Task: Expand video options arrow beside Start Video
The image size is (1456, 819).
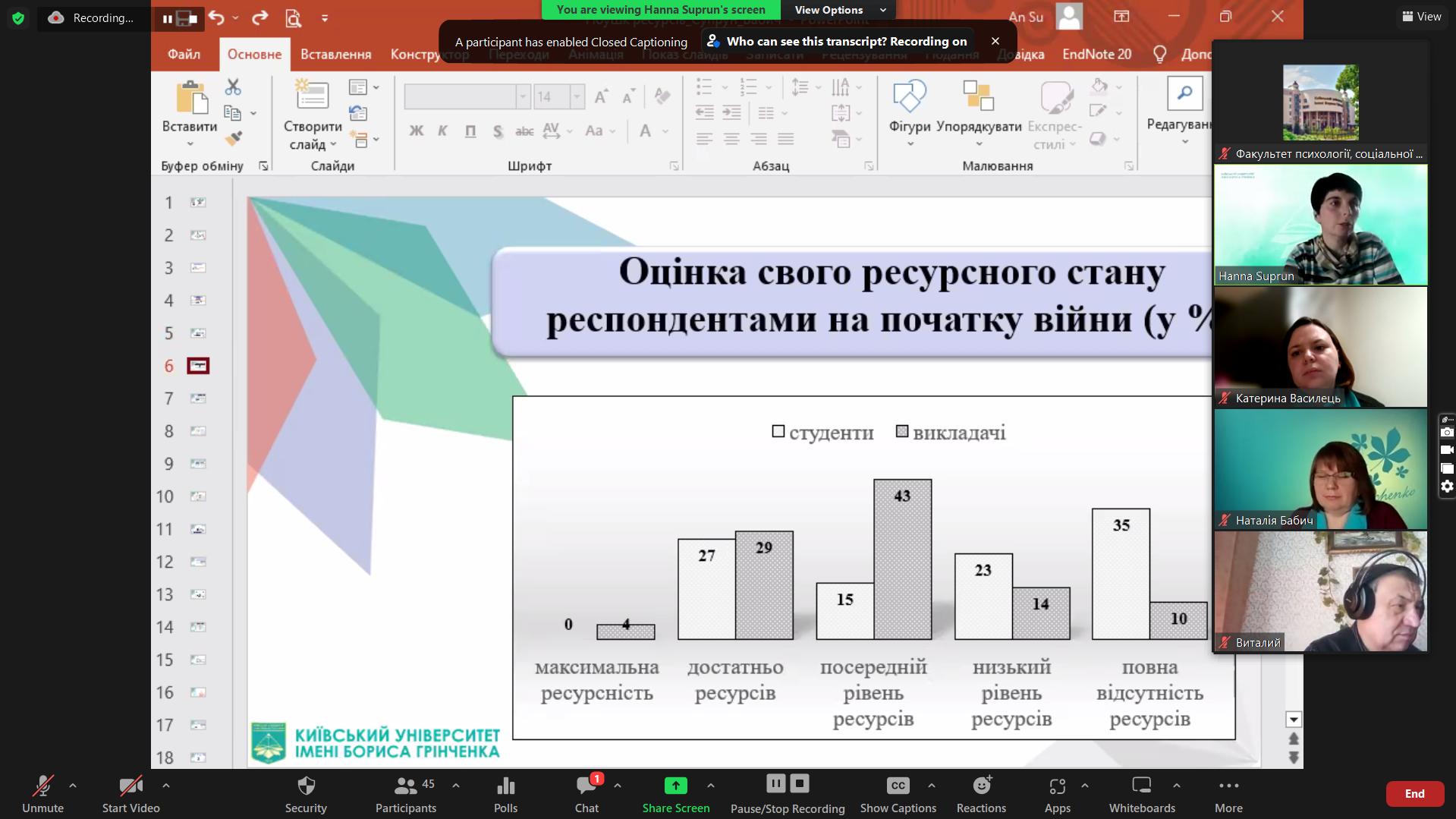Action: [166, 786]
